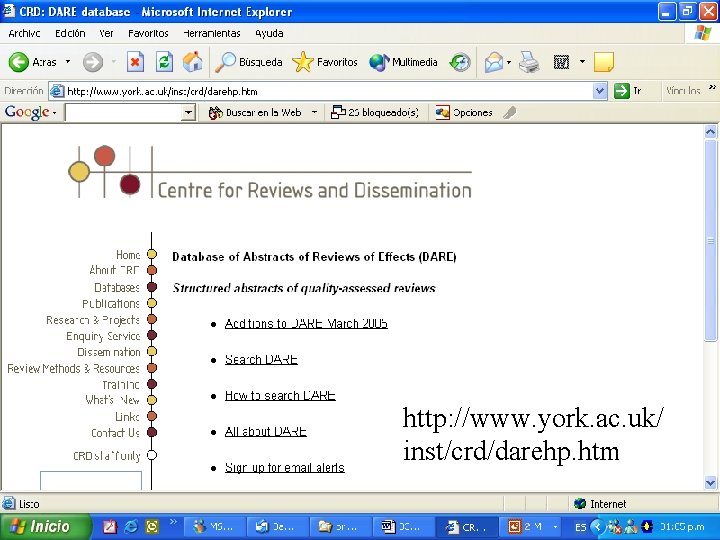The width and height of the screenshot is (720, 540).
Task: Expand the Vínculos links chevron
Action: coord(712,87)
